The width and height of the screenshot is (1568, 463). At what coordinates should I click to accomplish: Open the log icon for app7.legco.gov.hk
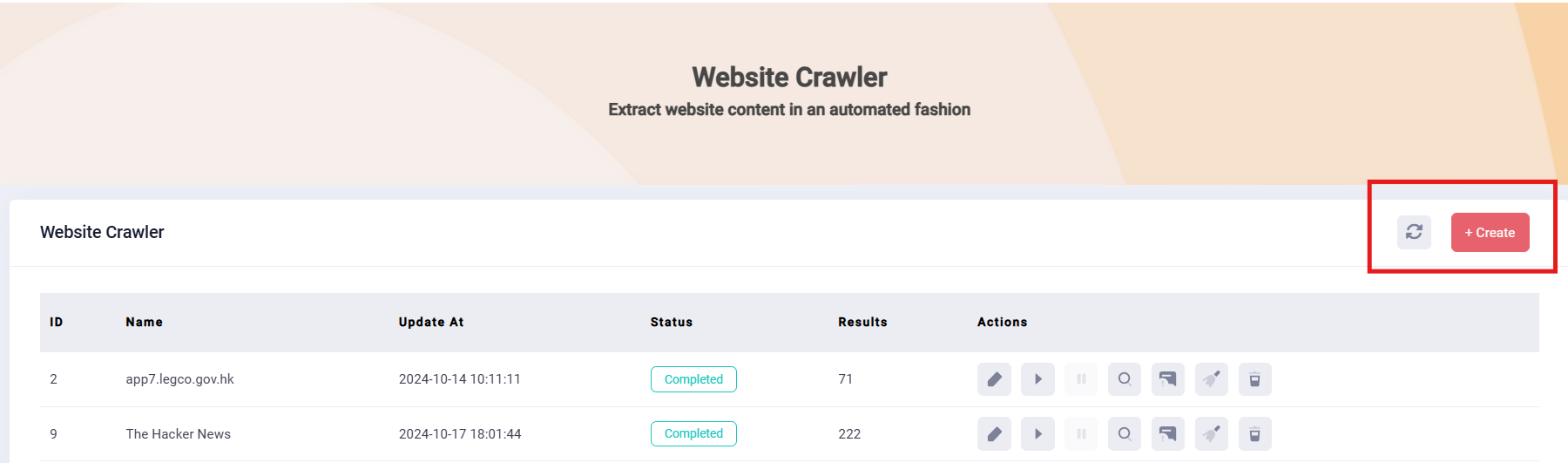click(x=1168, y=379)
